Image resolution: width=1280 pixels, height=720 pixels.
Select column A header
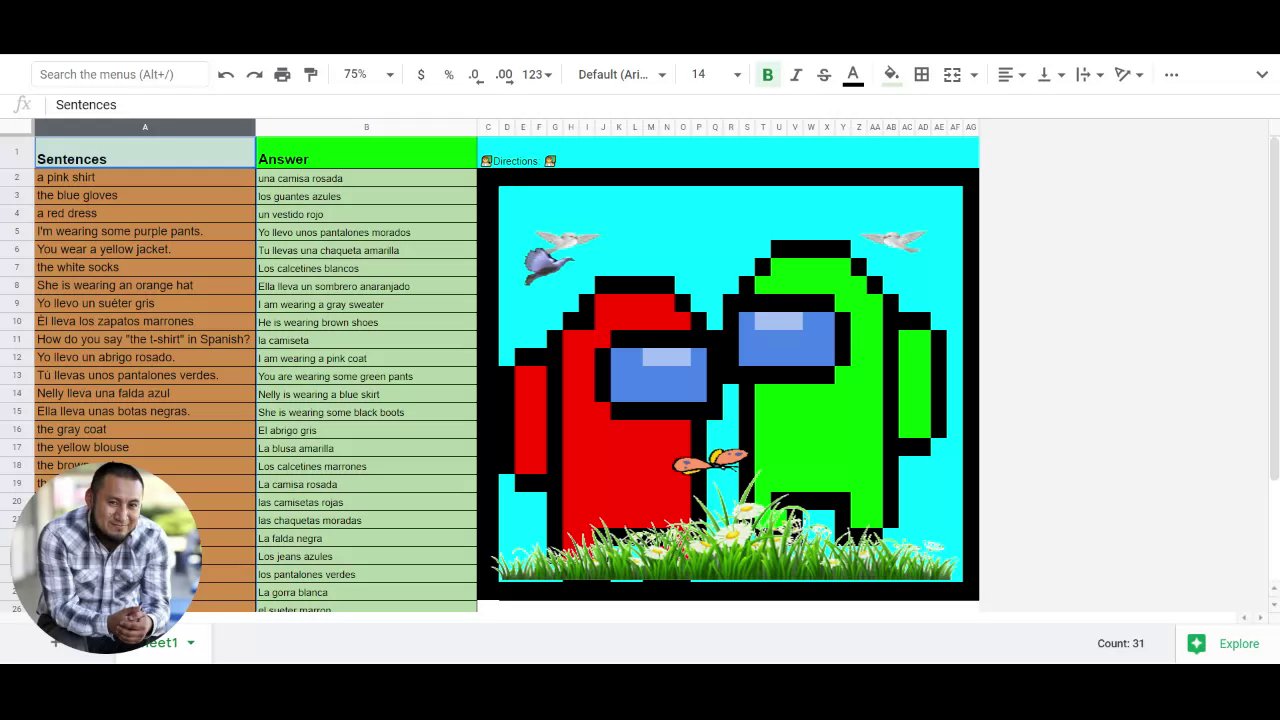point(145,127)
